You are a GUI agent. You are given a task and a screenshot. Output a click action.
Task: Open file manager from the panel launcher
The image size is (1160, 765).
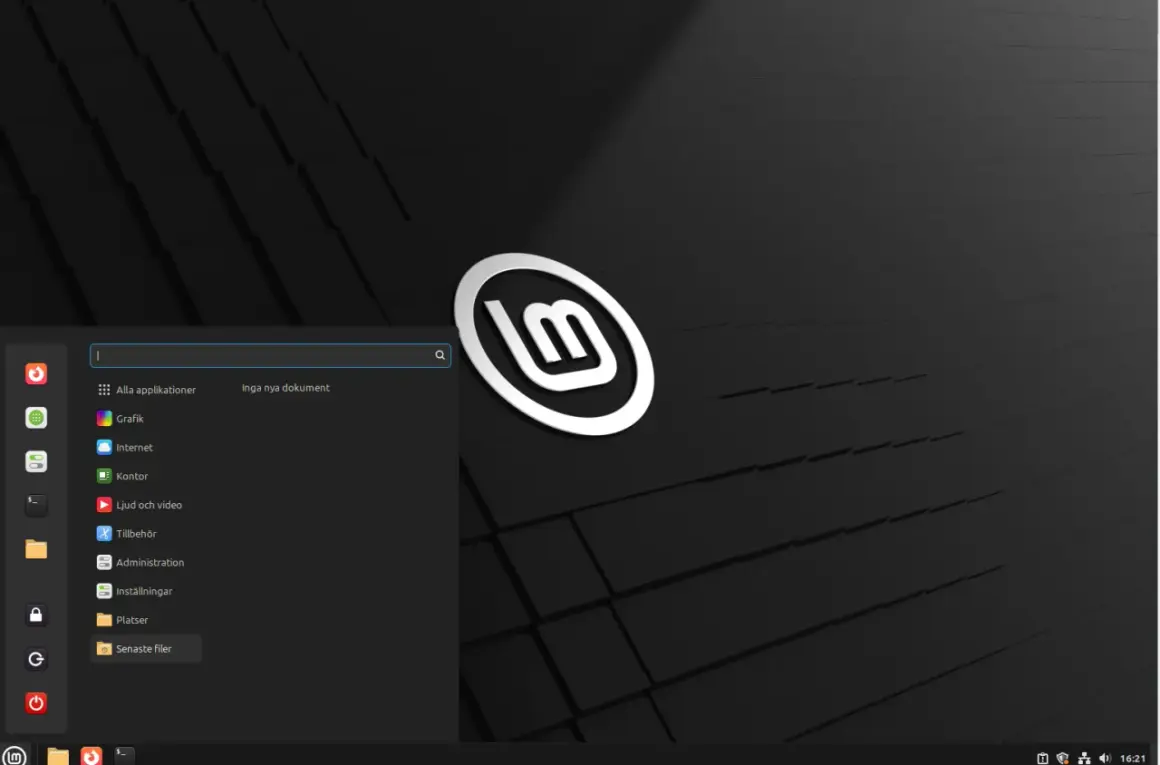point(58,755)
